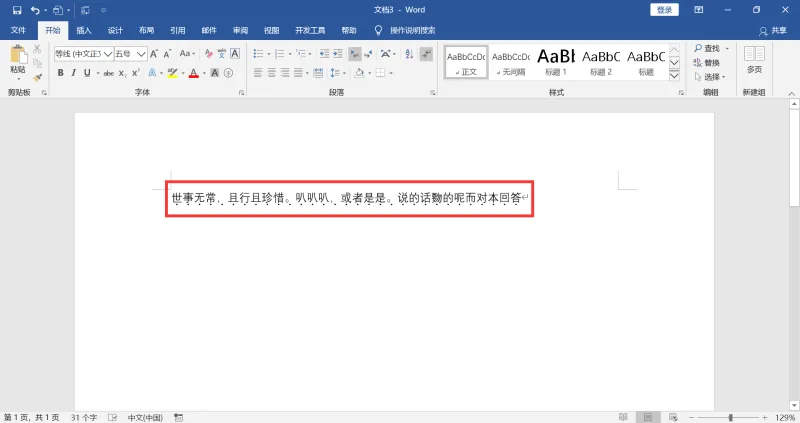Click the Find (查找) button
The width and height of the screenshot is (800, 423).
click(x=707, y=48)
